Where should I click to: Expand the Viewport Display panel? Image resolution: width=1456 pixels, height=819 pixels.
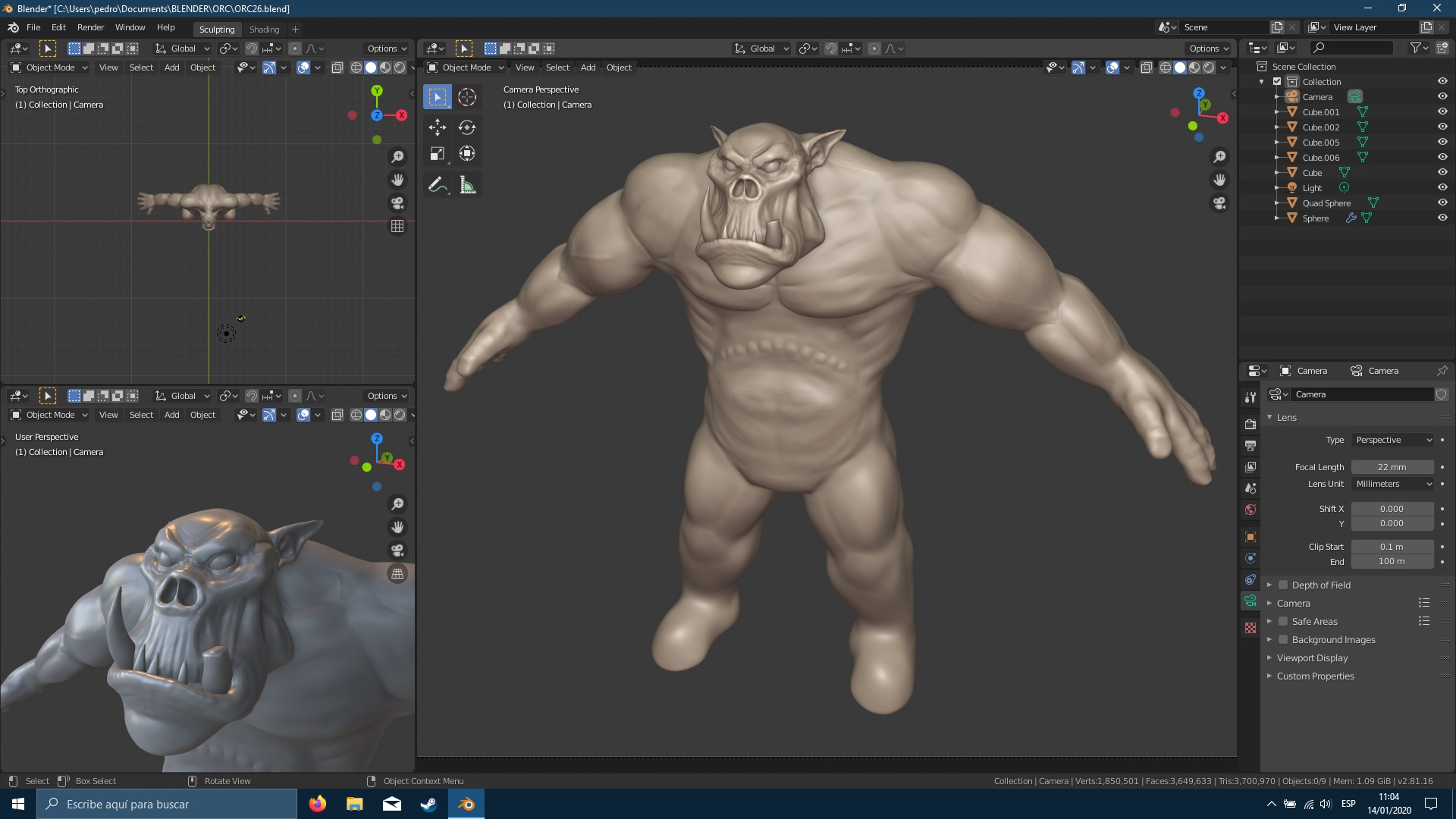(1312, 657)
